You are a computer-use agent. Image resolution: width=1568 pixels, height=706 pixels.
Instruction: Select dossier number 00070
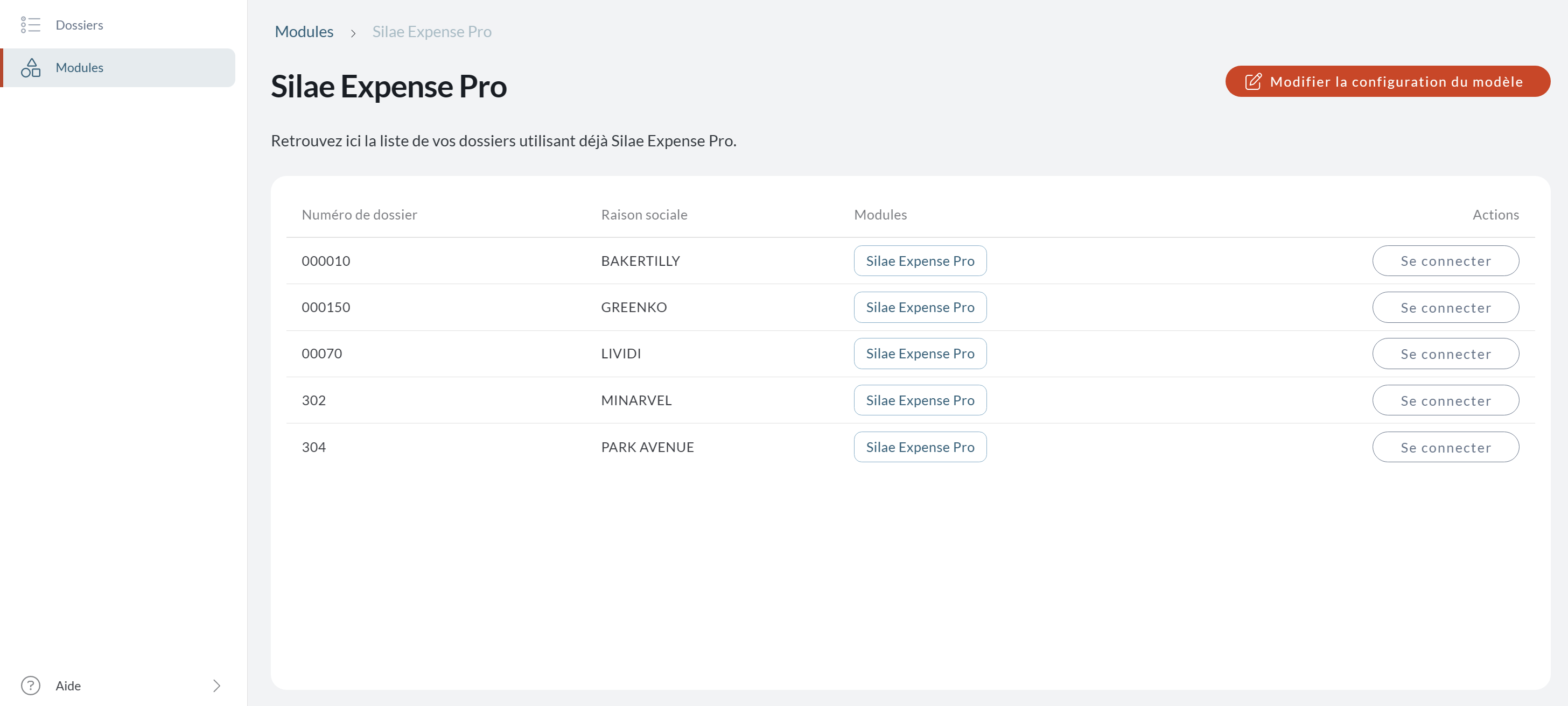(321, 354)
